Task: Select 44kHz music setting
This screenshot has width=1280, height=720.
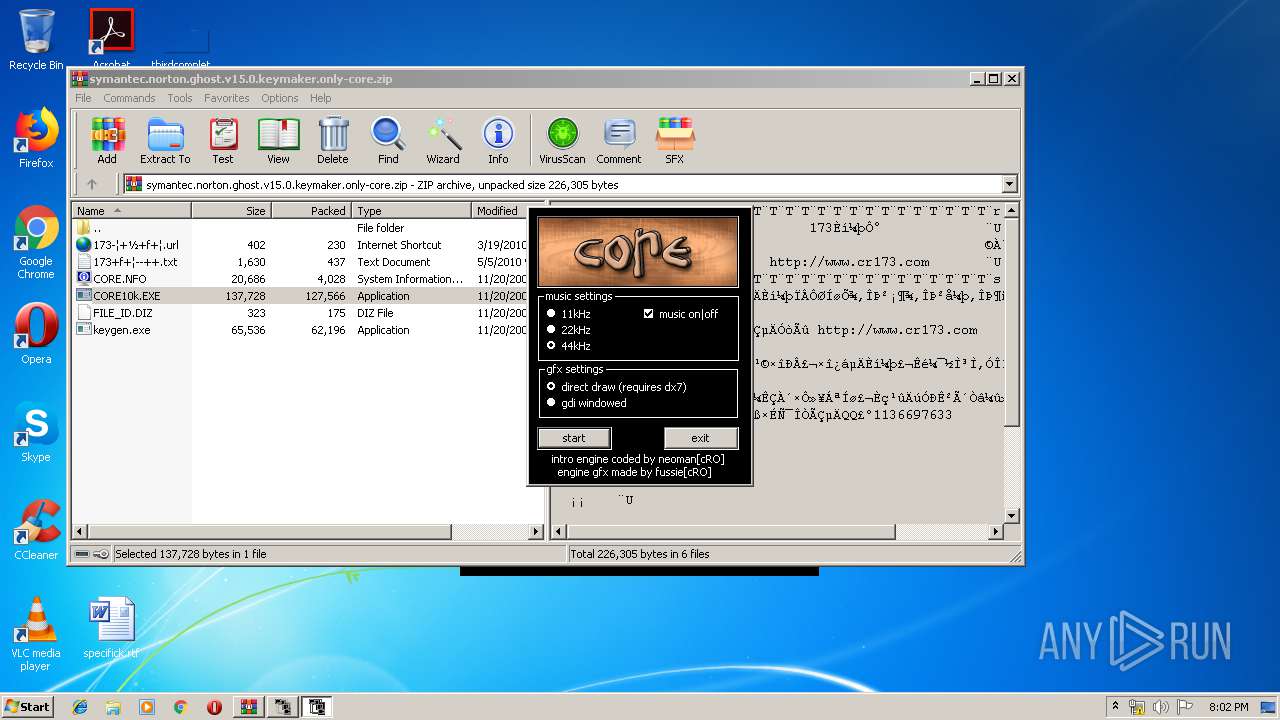Action: coord(570,346)
